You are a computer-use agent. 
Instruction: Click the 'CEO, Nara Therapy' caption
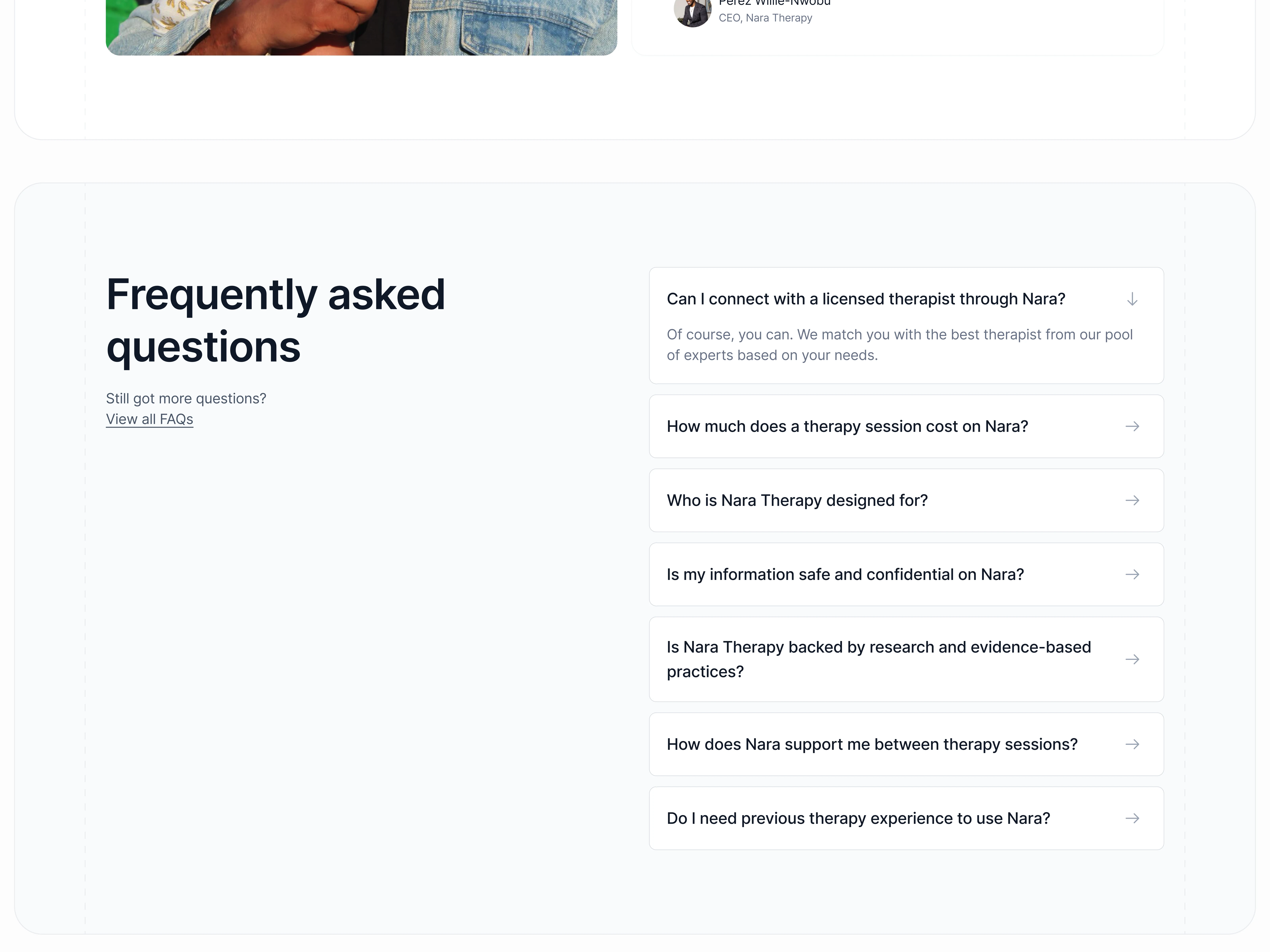pos(765,18)
